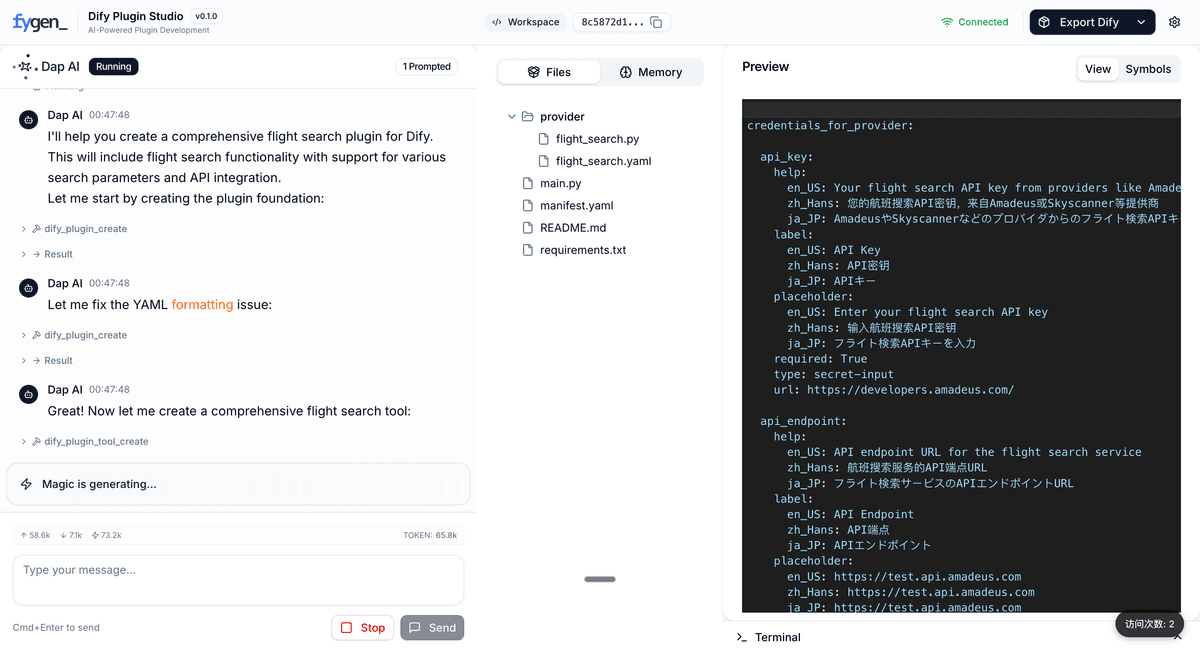The width and height of the screenshot is (1200, 653).
Task: Click the flight_search.py file icon
Action: (x=544, y=139)
